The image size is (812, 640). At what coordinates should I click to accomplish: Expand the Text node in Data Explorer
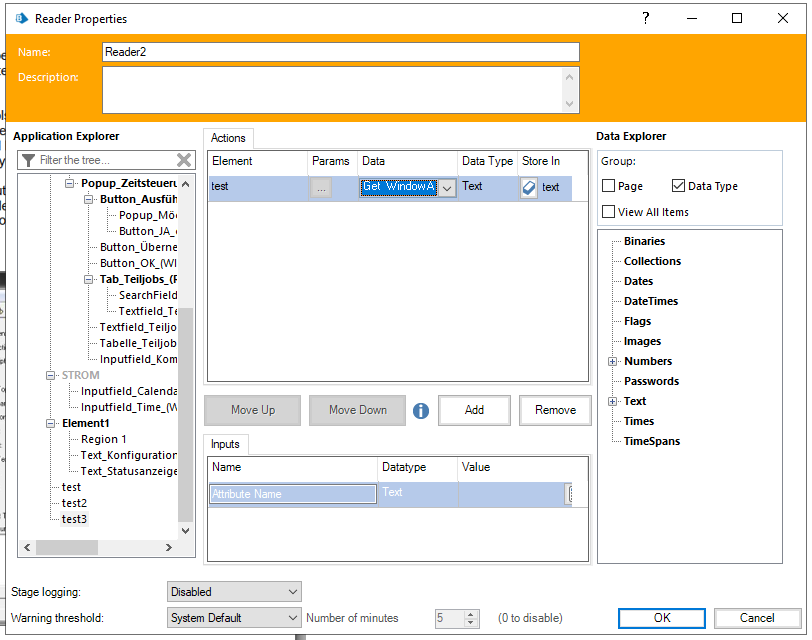(612, 401)
